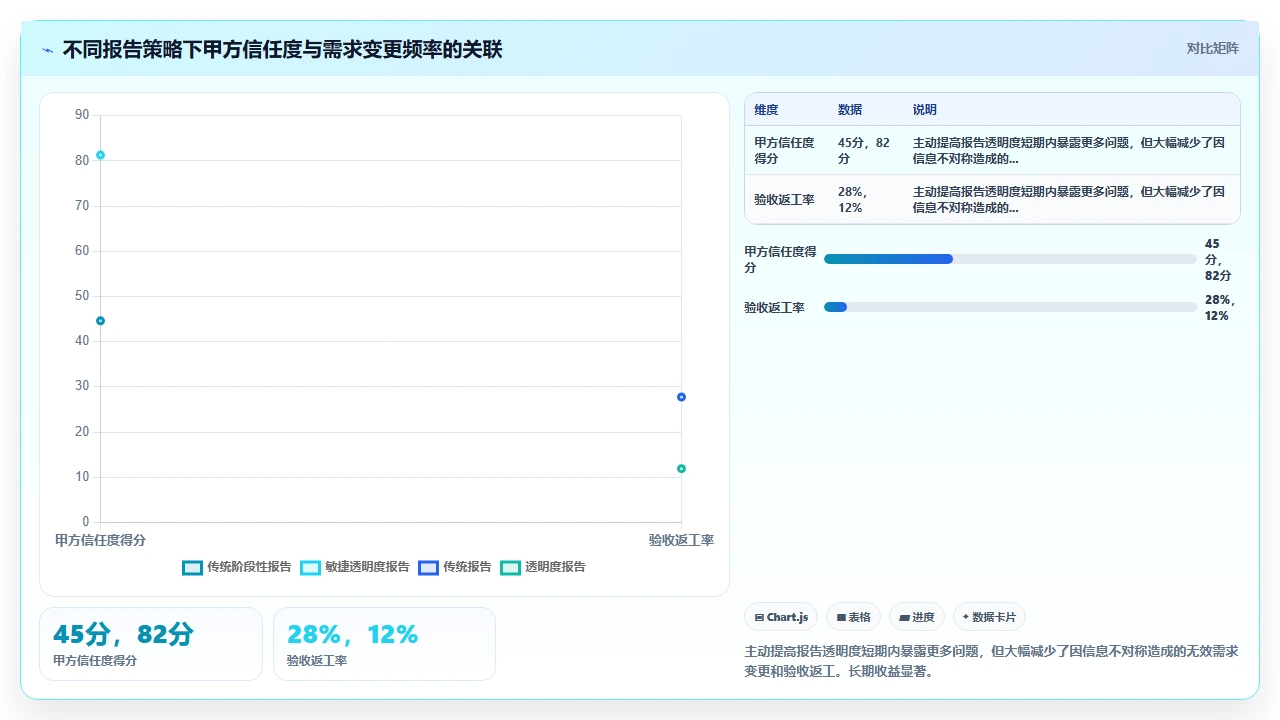This screenshot has height=720, width=1280.
Task: Click the 甲方信任度得分 progress bar
Action: [1010, 259]
